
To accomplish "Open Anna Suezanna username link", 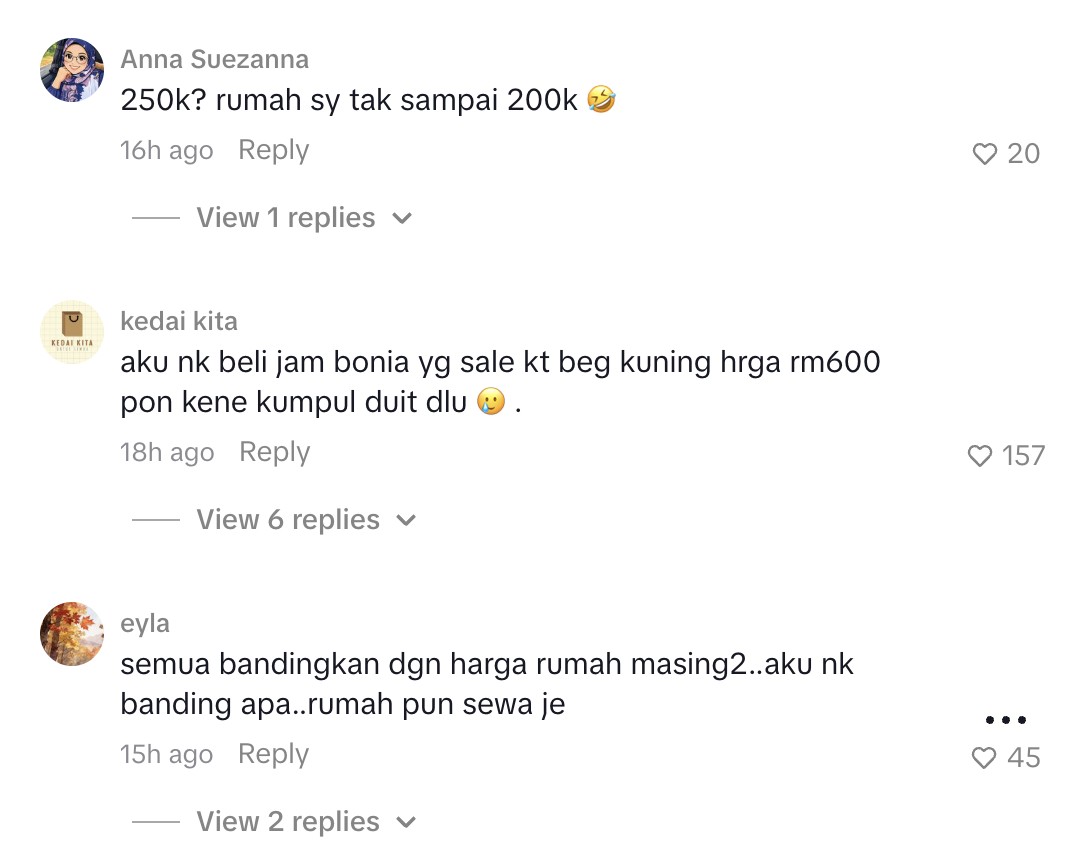I will pyautogui.click(x=214, y=60).
